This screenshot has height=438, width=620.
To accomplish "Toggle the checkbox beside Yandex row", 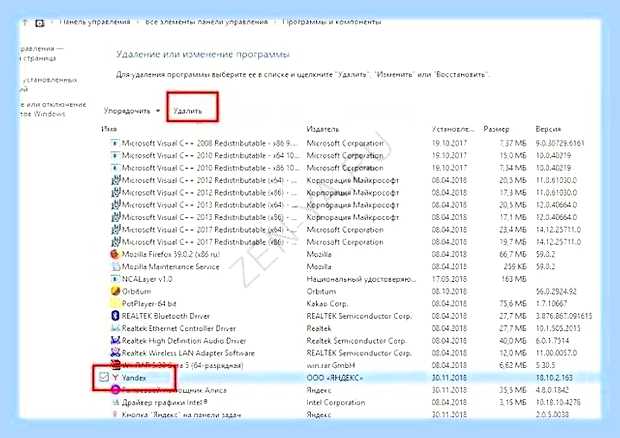I will coord(104,377).
